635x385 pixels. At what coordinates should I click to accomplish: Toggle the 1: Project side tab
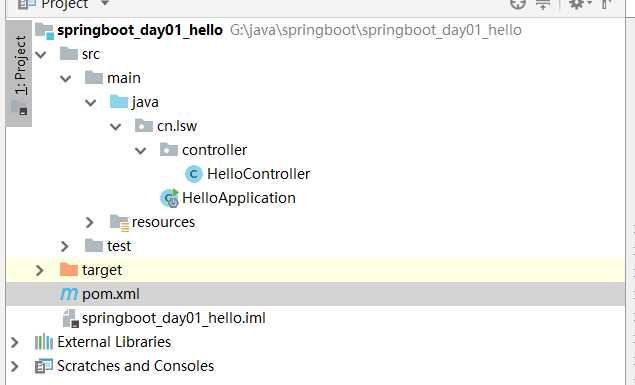click(19, 73)
